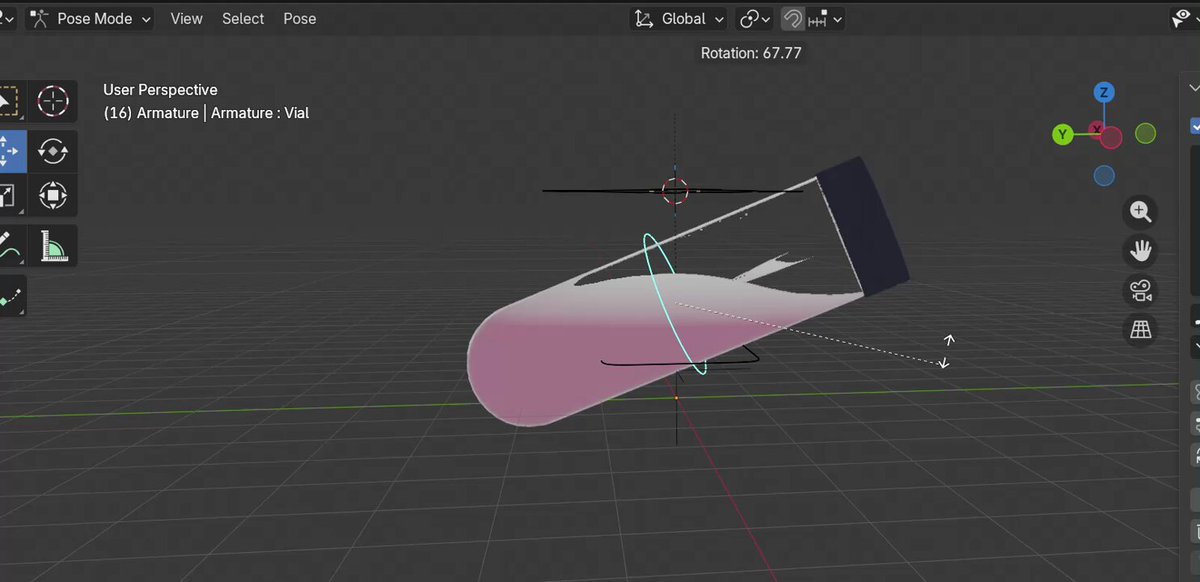Image resolution: width=1200 pixels, height=582 pixels.
Task: Click the unlabeled dark blue negative-Z gizmo ball
Action: 1104,176
